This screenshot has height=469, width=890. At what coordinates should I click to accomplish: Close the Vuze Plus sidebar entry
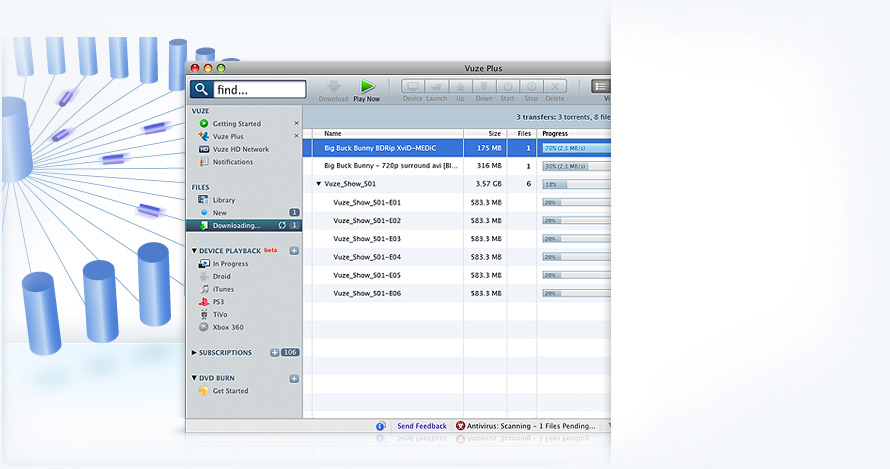(296, 136)
